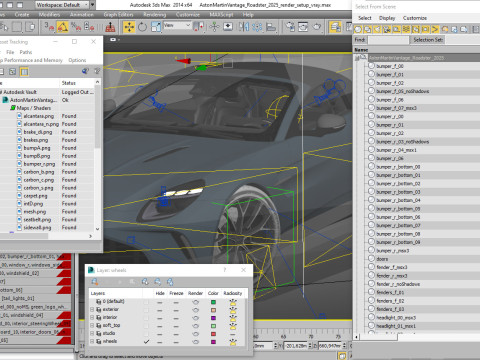Expand the wheels layer tree node
Image resolution: width=480 pixels, height=360 pixels.
92,341
